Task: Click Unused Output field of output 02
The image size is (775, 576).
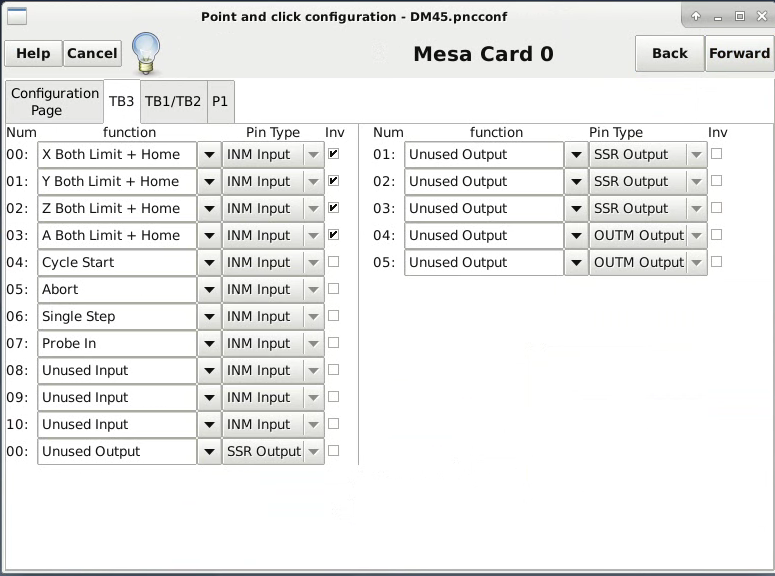Action: (484, 181)
